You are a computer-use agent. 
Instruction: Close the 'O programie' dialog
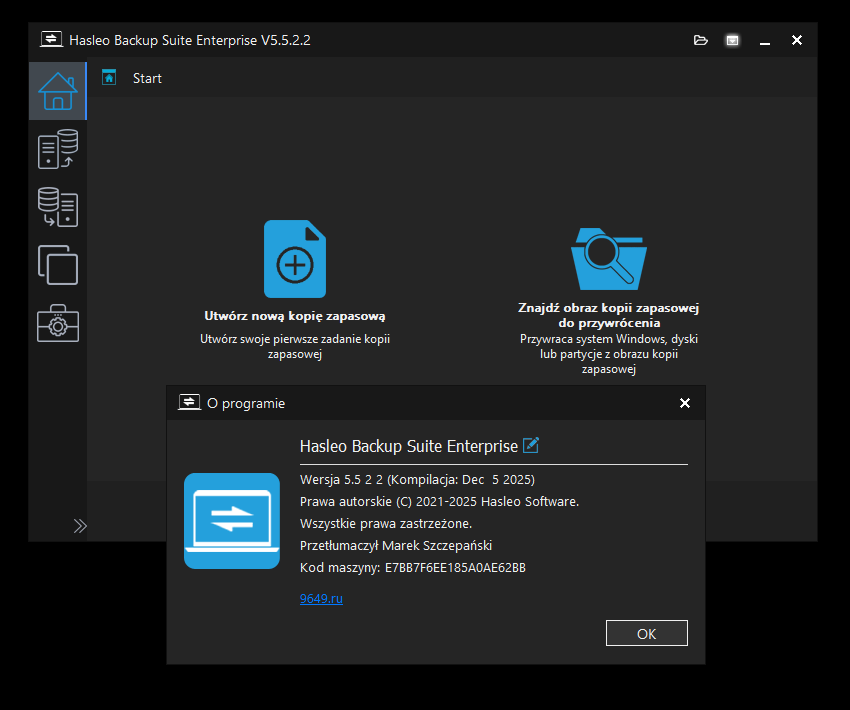coord(685,403)
